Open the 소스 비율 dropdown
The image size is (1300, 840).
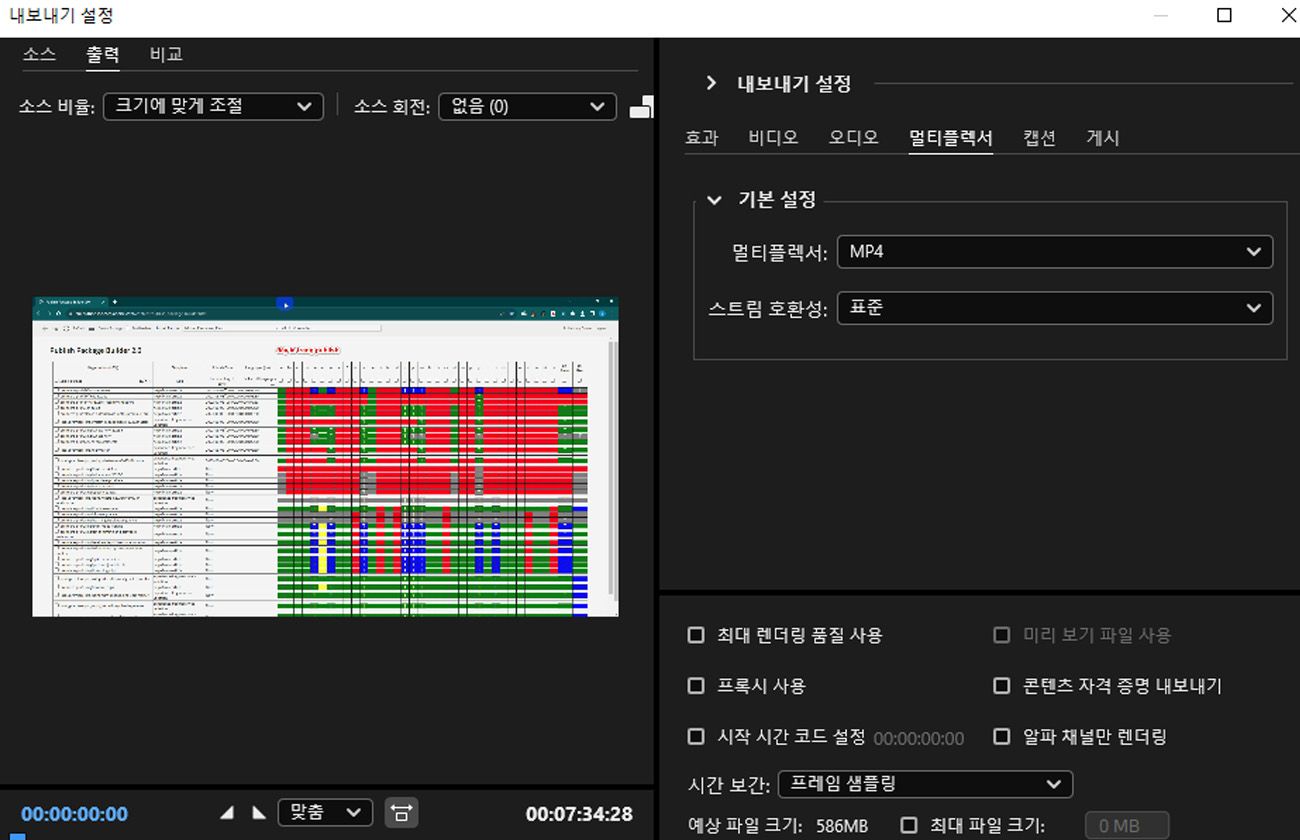[x=212, y=106]
